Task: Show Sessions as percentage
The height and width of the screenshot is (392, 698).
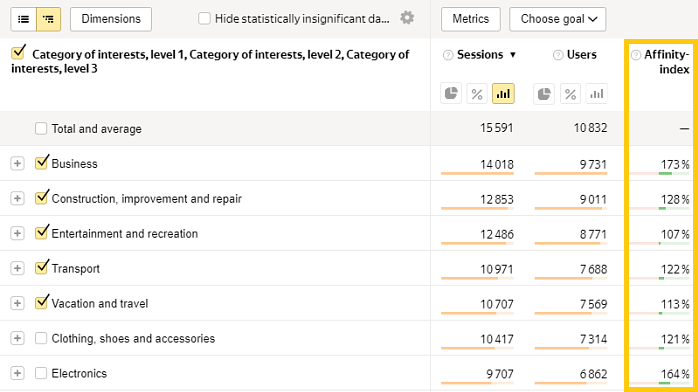Action: pos(477,93)
